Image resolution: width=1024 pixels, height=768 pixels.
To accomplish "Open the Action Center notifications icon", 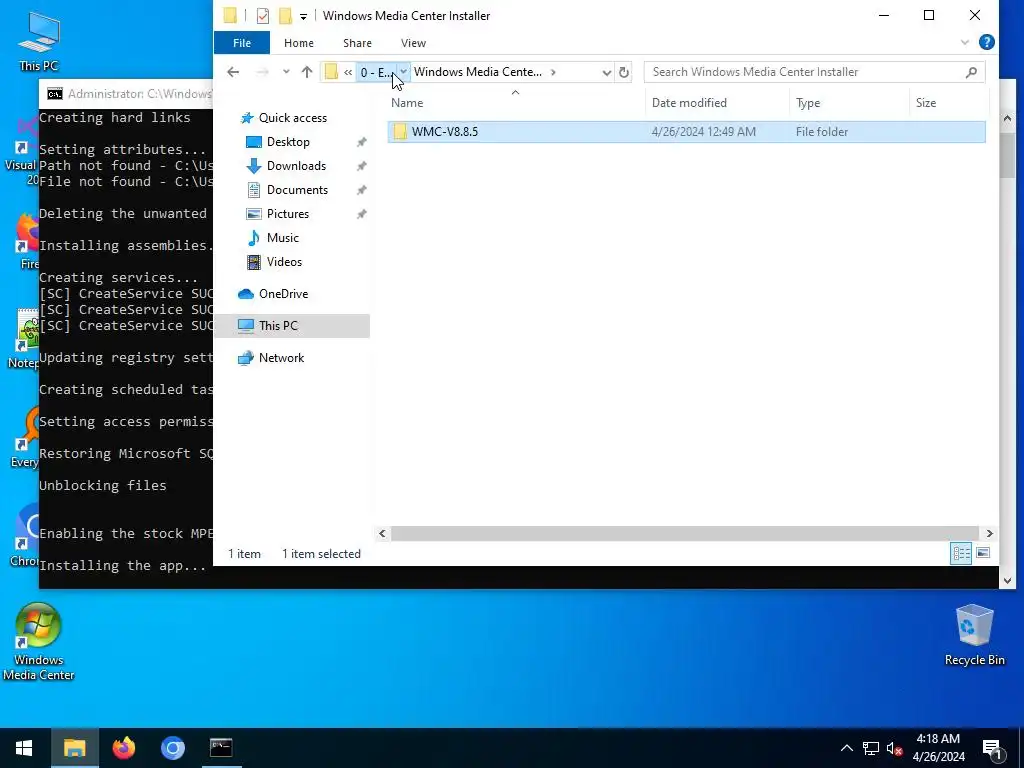I will click(992, 749).
